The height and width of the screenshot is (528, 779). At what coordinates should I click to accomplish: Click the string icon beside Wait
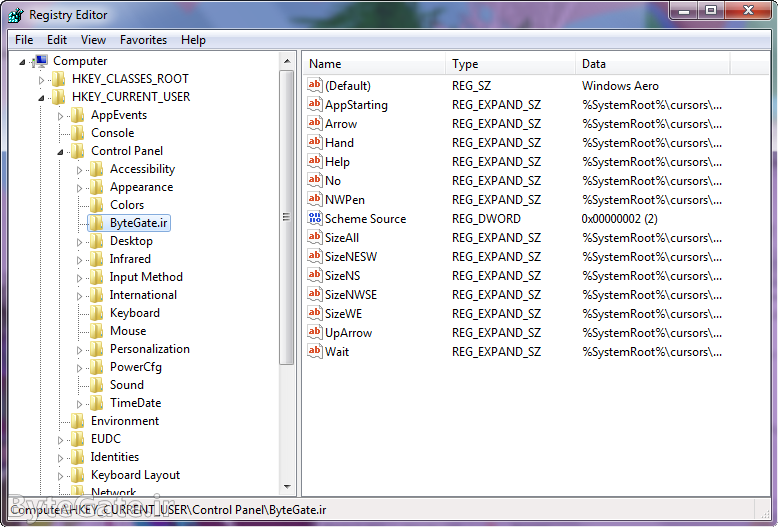tap(315, 352)
